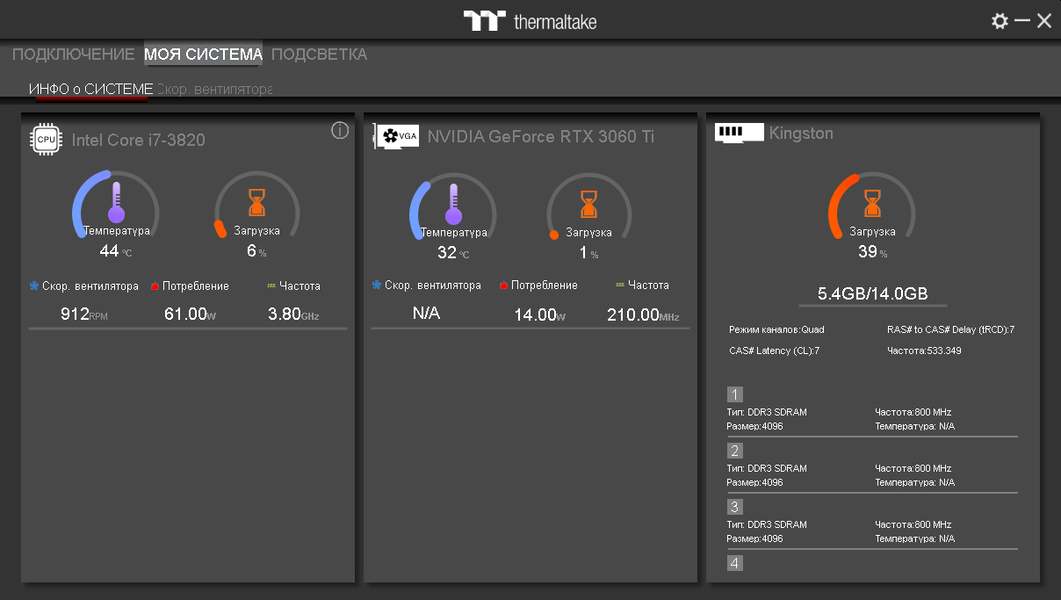1061x600 pixels.
Task: Click CPU temperature thermometer icon
Action: tap(116, 202)
